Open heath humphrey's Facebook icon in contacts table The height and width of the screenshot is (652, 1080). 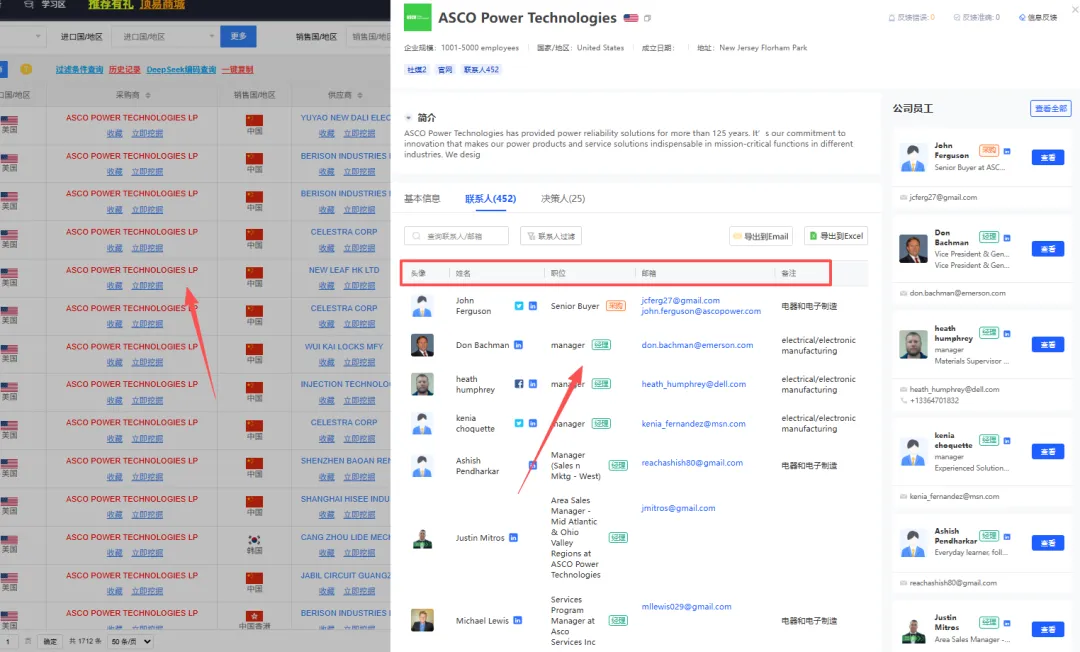tap(519, 384)
